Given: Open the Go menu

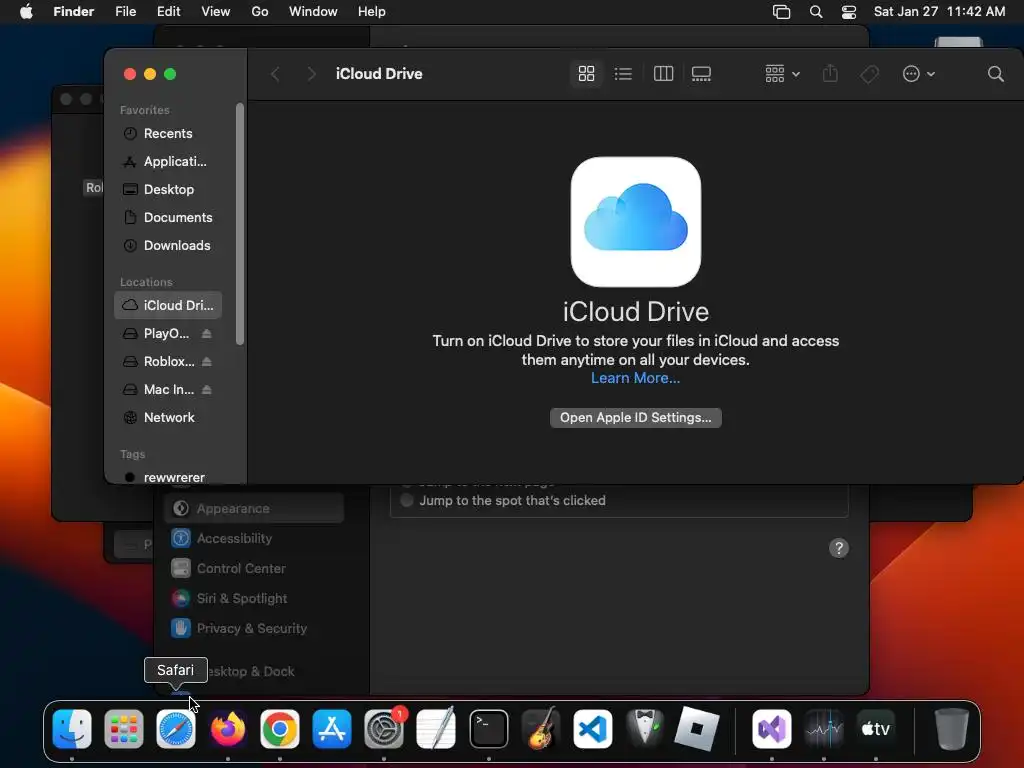Looking at the screenshot, I should (260, 12).
